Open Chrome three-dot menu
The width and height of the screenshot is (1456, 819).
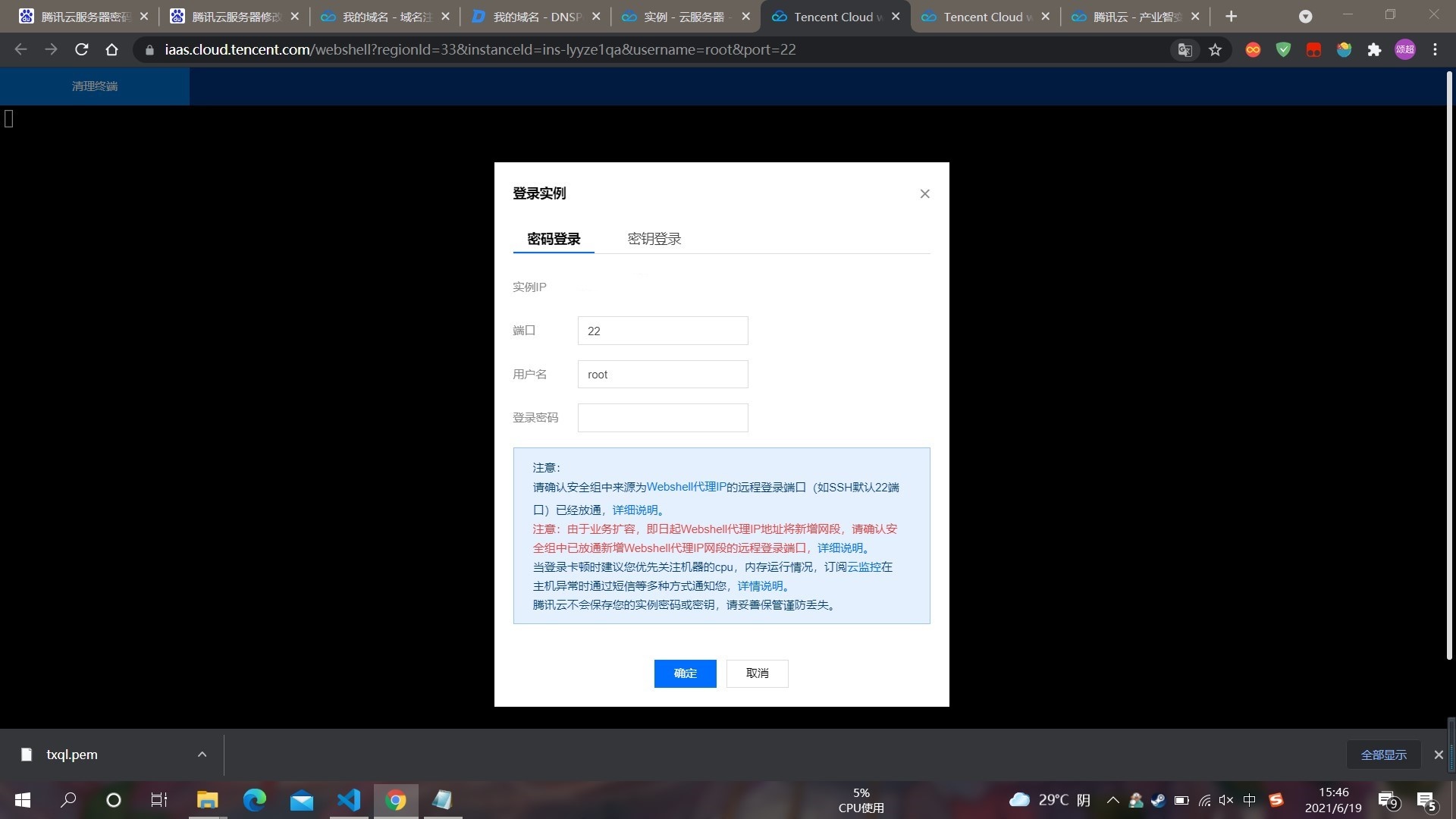pyautogui.click(x=1435, y=50)
